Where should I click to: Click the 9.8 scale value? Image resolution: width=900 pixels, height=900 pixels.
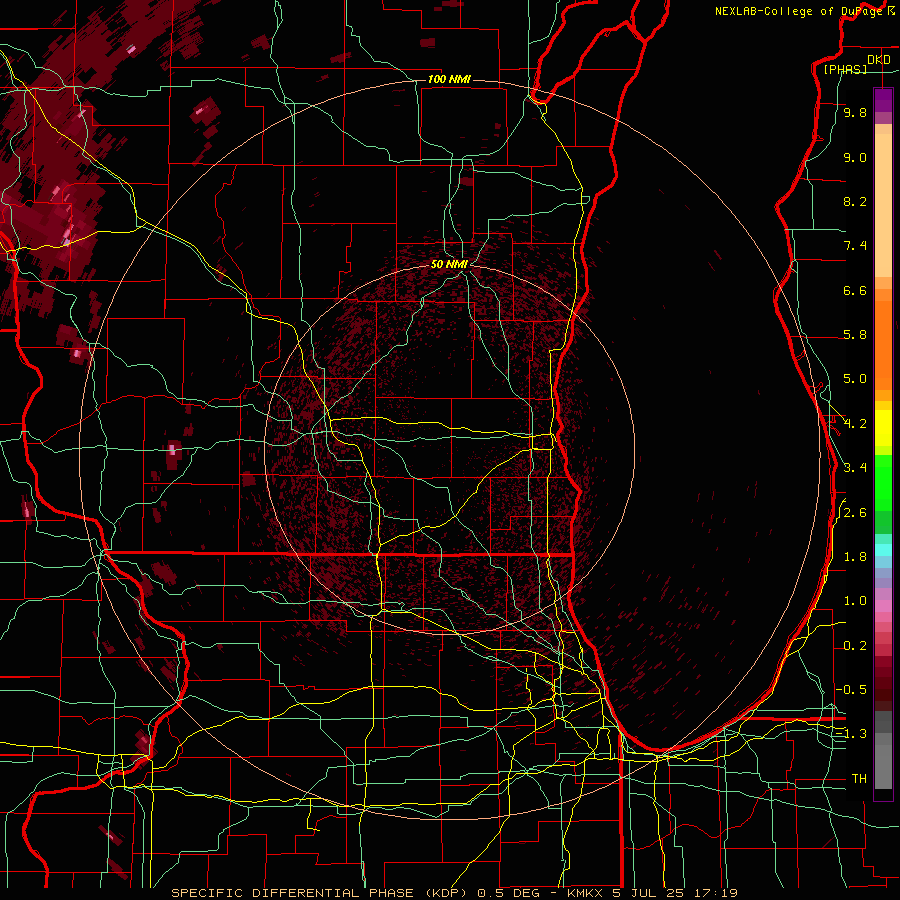click(x=855, y=112)
